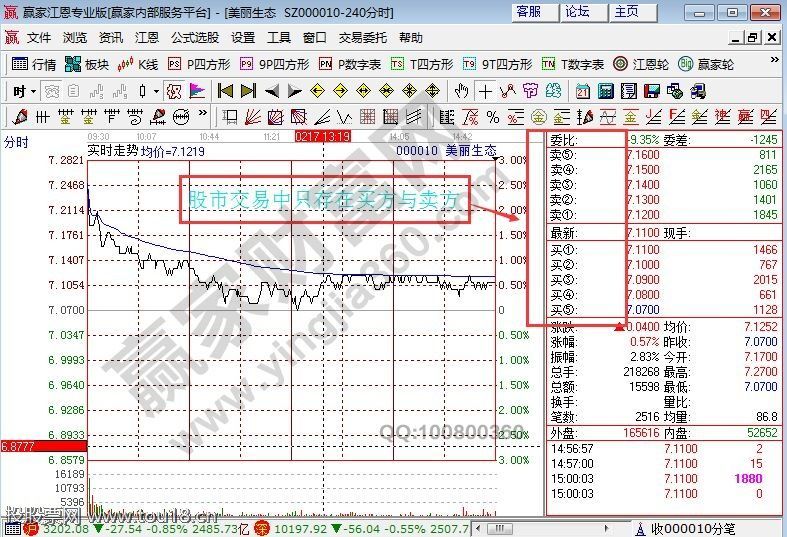Launch the 赢家轮 Big wheel
Viewport: 787px width, 537px height.
pos(706,64)
